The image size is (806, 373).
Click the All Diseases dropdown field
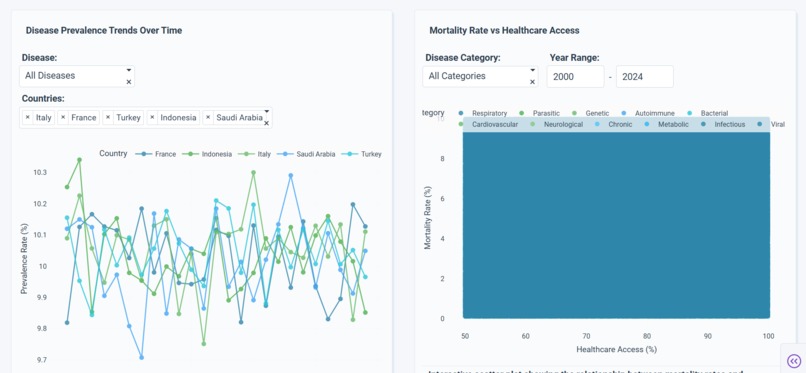pyautogui.click(x=77, y=76)
